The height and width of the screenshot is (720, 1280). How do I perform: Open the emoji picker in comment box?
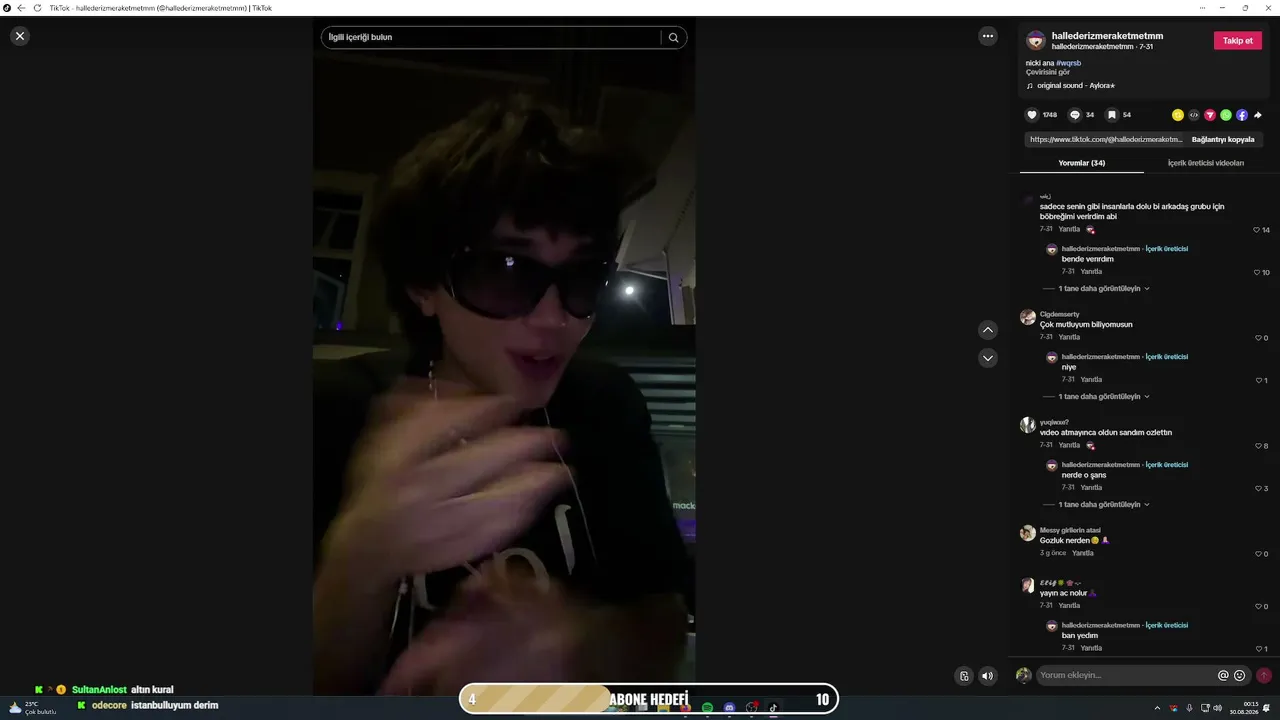[x=1240, y=676]
